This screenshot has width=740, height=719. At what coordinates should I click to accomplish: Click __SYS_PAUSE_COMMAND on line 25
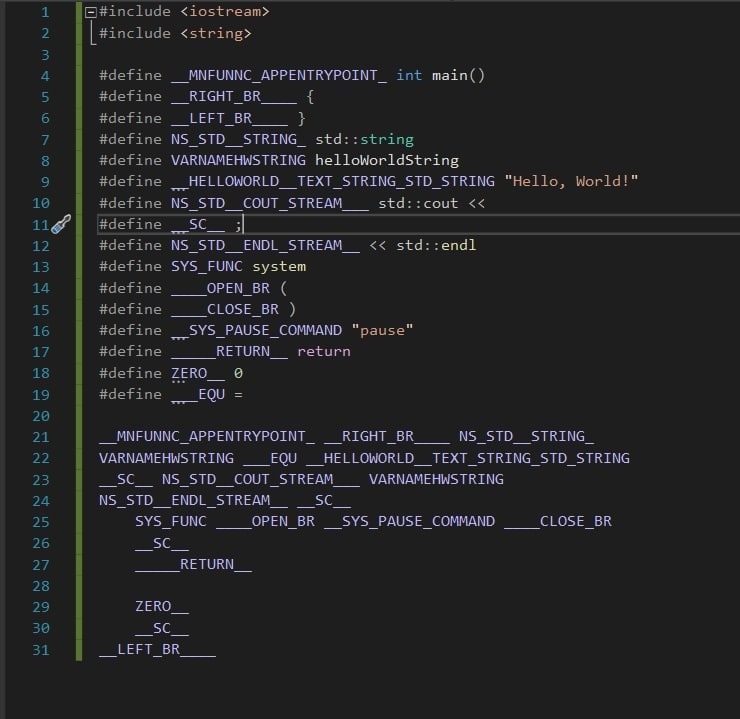click(409, 521)
